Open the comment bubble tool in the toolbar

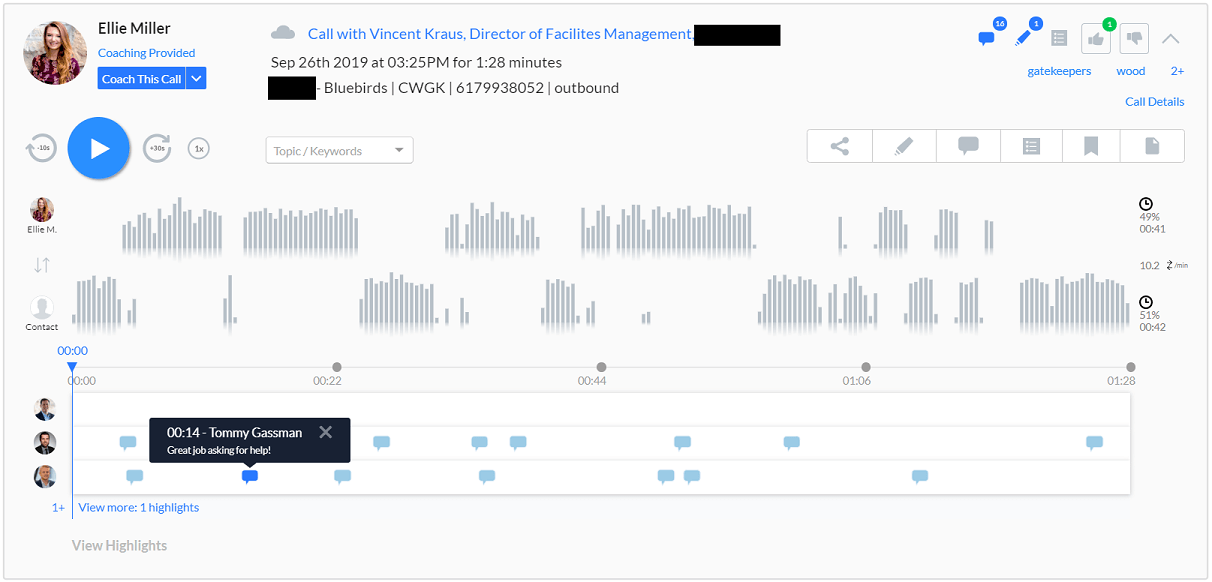pyautogui.click(x=967, y=145)
